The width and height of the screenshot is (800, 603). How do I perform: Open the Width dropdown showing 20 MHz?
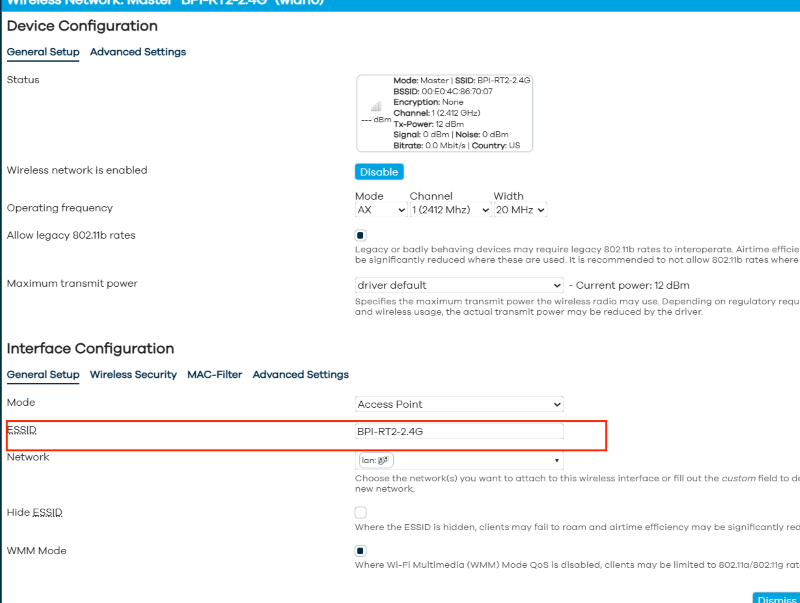coord(520,210)
